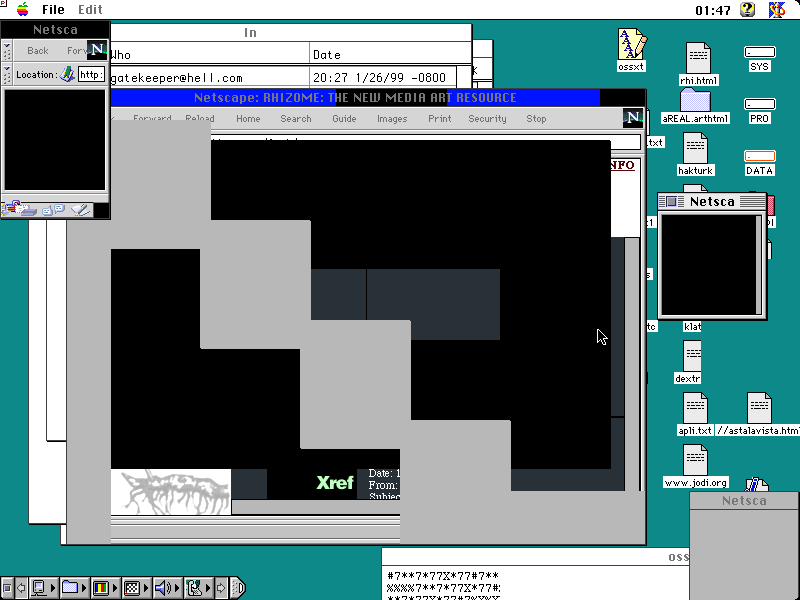Click the Security button in the Netscape toolbar
800x600 pixels.
[x=487, y=119]
